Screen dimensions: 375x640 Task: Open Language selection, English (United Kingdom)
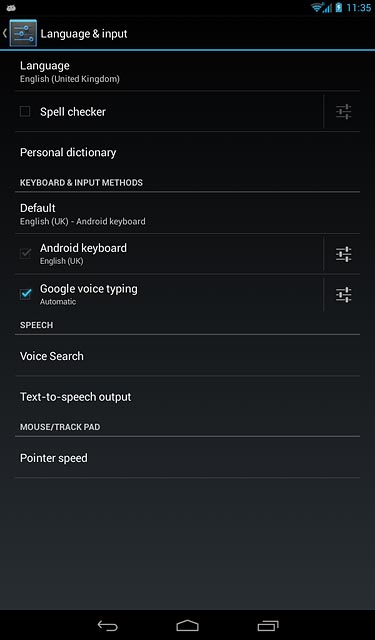[187, 71]
